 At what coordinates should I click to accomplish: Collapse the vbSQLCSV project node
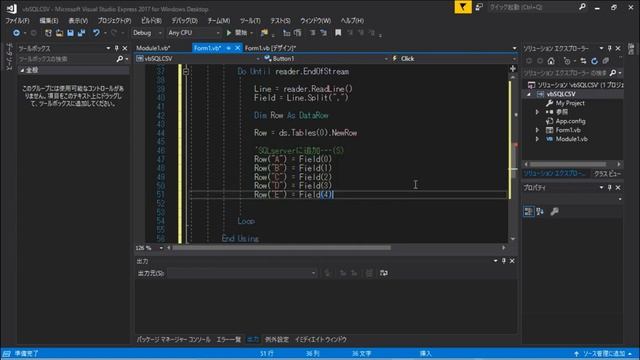pos(529,94)
